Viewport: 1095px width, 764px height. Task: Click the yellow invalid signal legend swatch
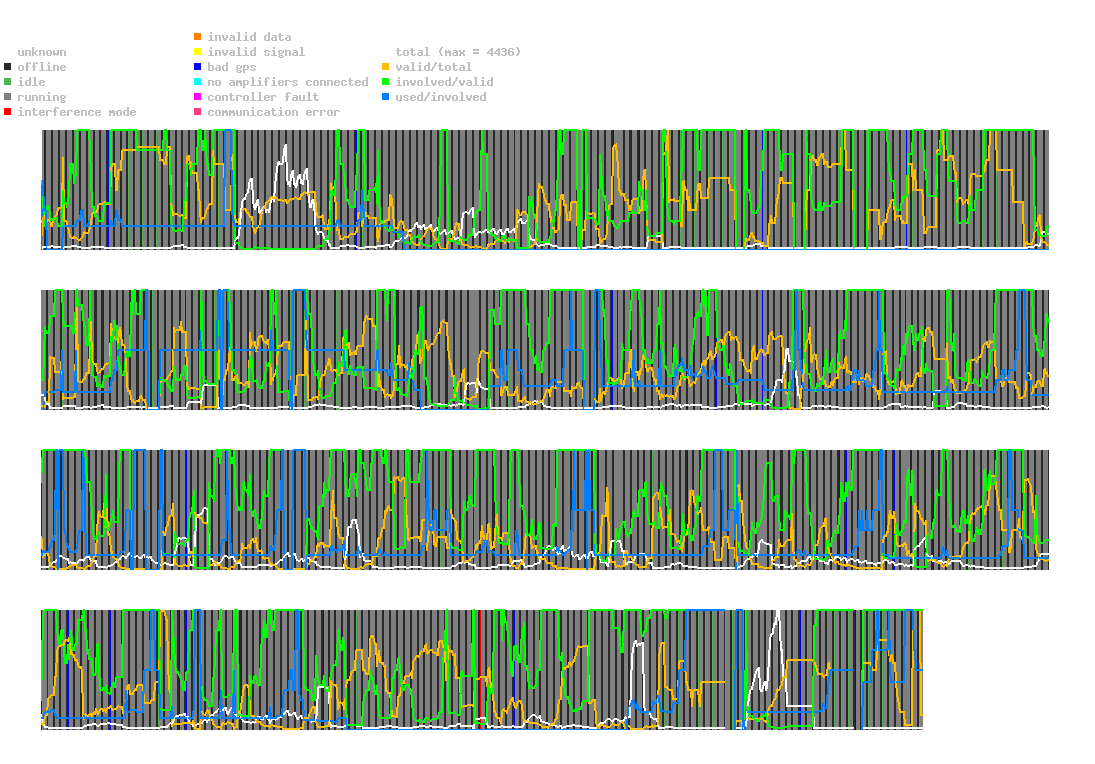197,52
